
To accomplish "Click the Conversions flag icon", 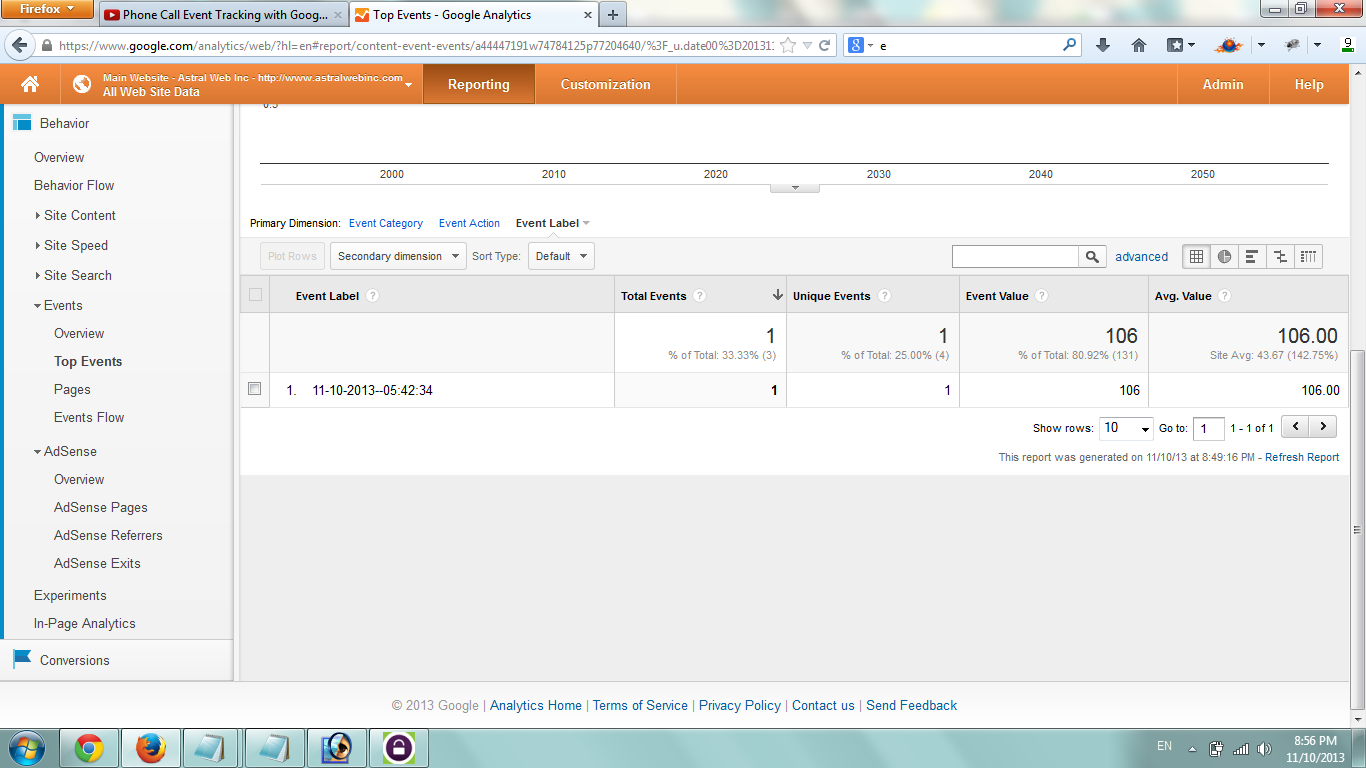I will click(x=22, y=659).
